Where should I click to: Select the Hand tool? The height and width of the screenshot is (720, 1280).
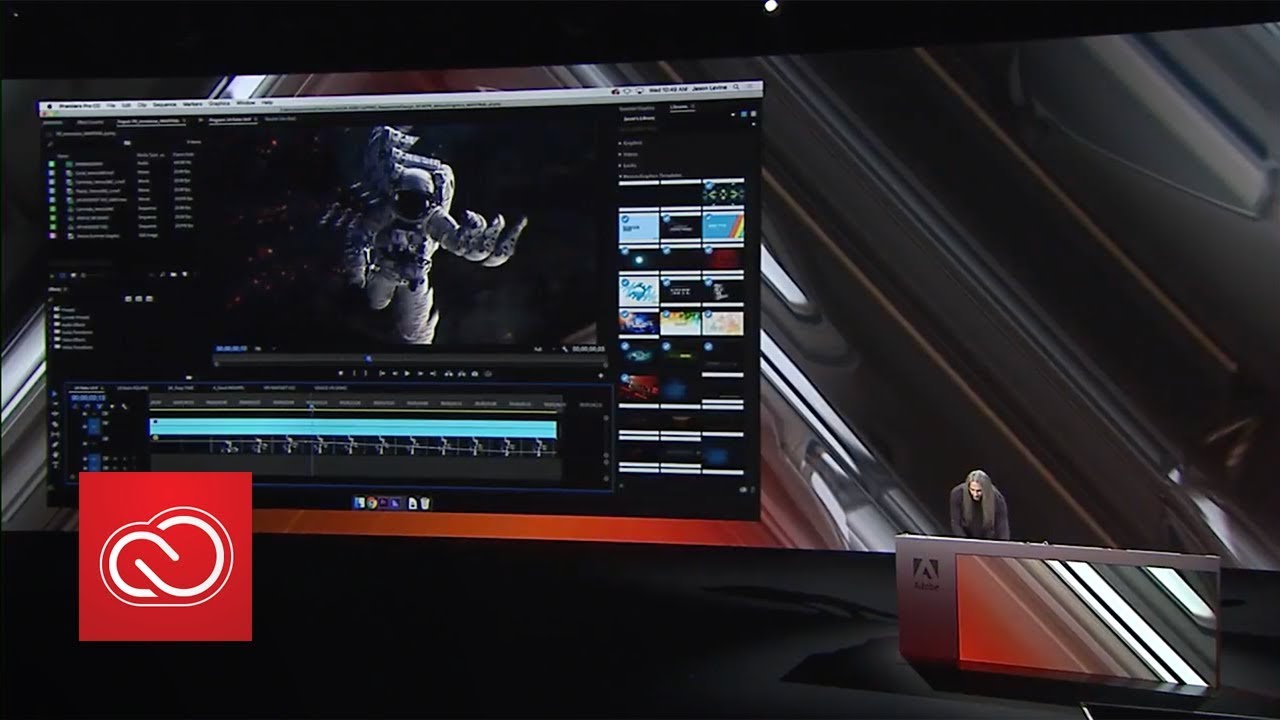point(55,454)
